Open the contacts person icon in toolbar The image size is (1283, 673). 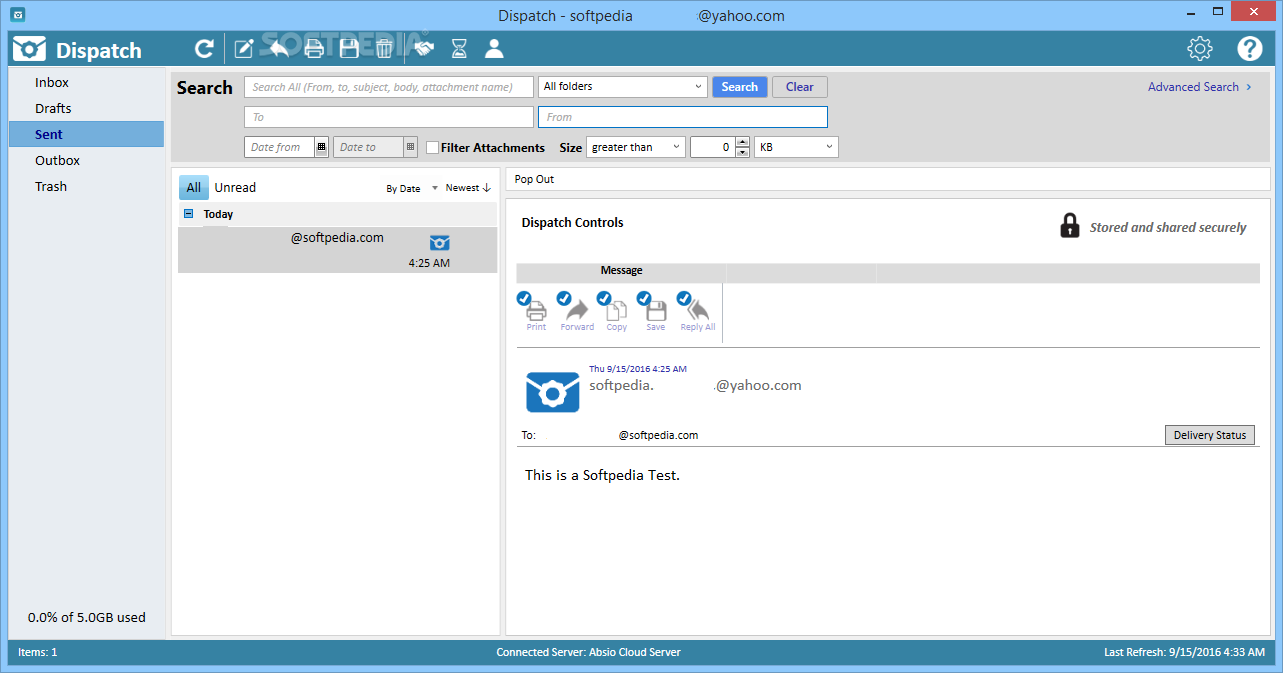(x=494, y=48)
